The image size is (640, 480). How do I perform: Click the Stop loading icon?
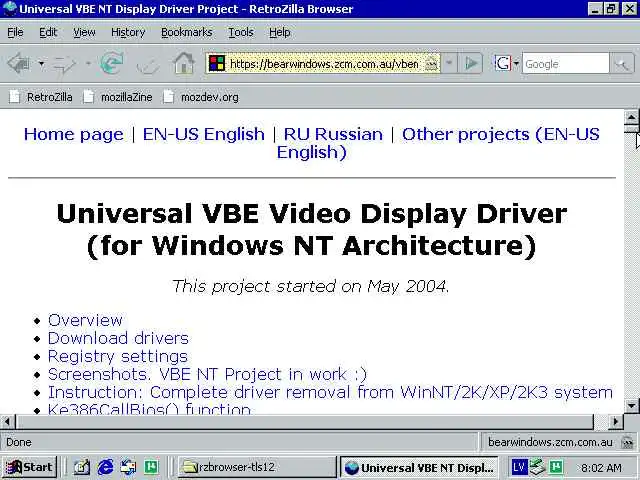click(148, 64)
